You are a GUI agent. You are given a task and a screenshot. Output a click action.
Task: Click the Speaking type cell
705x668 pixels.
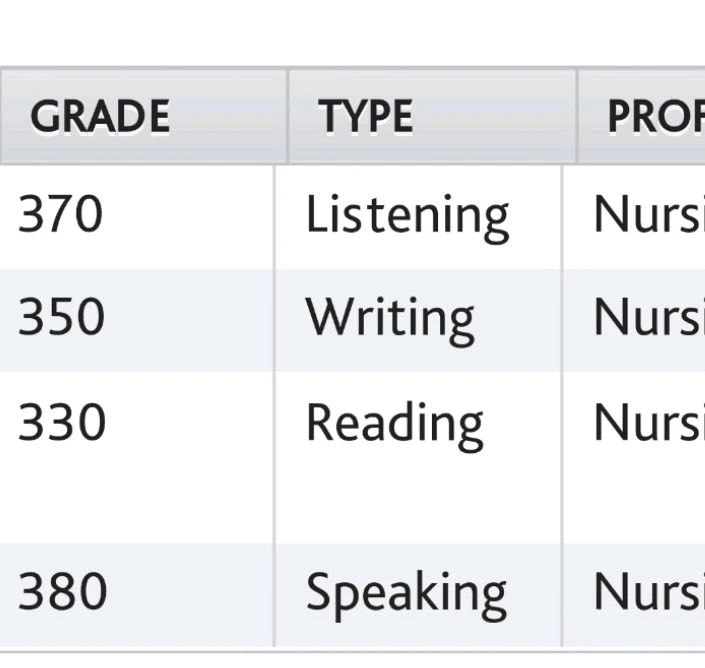point(406,592)
